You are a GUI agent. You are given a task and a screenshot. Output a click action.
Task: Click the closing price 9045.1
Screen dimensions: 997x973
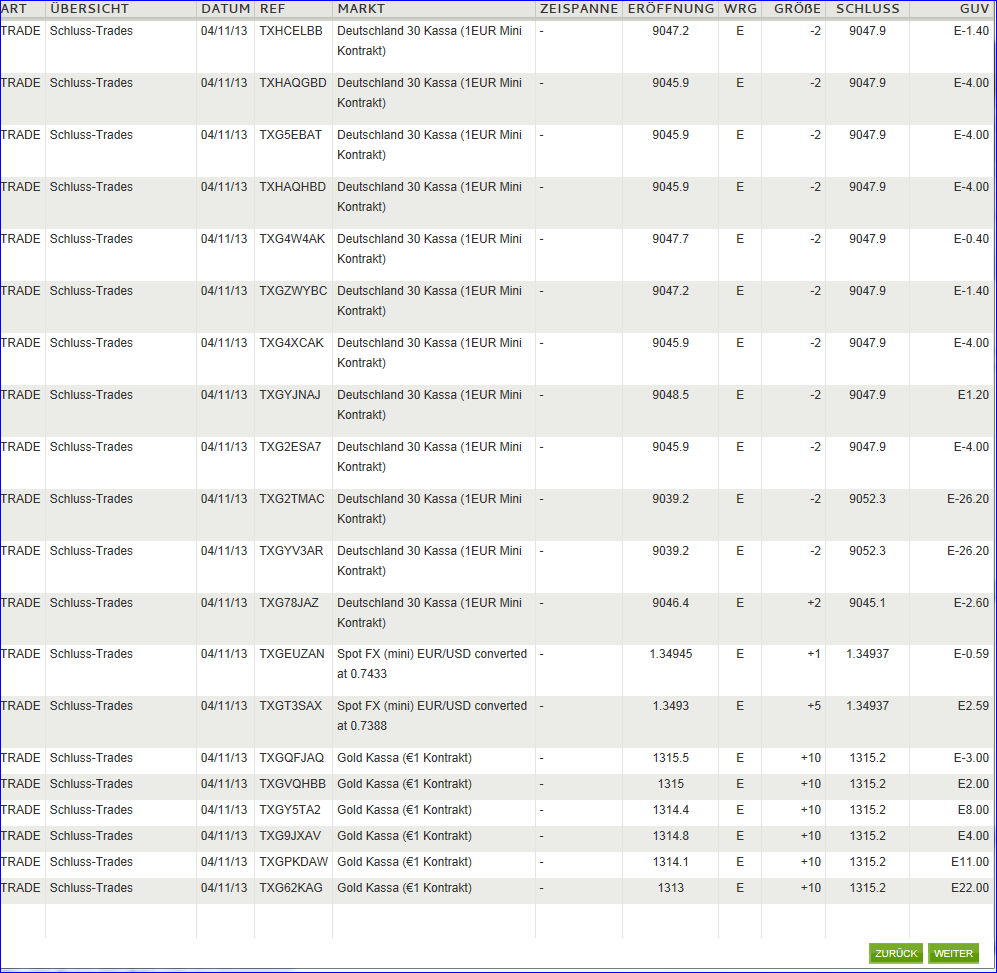tap(867, 603)
